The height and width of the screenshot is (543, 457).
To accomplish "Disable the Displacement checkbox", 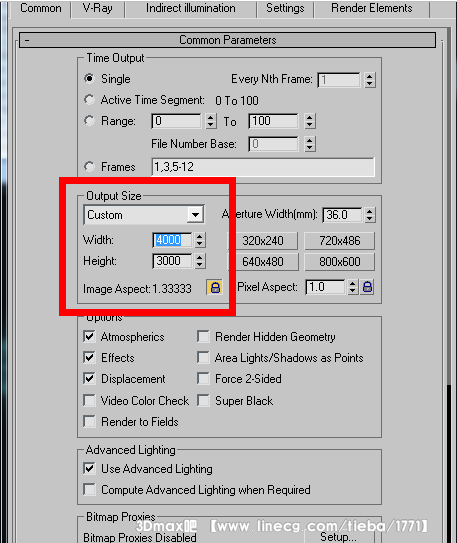I will tap(89, 379).
